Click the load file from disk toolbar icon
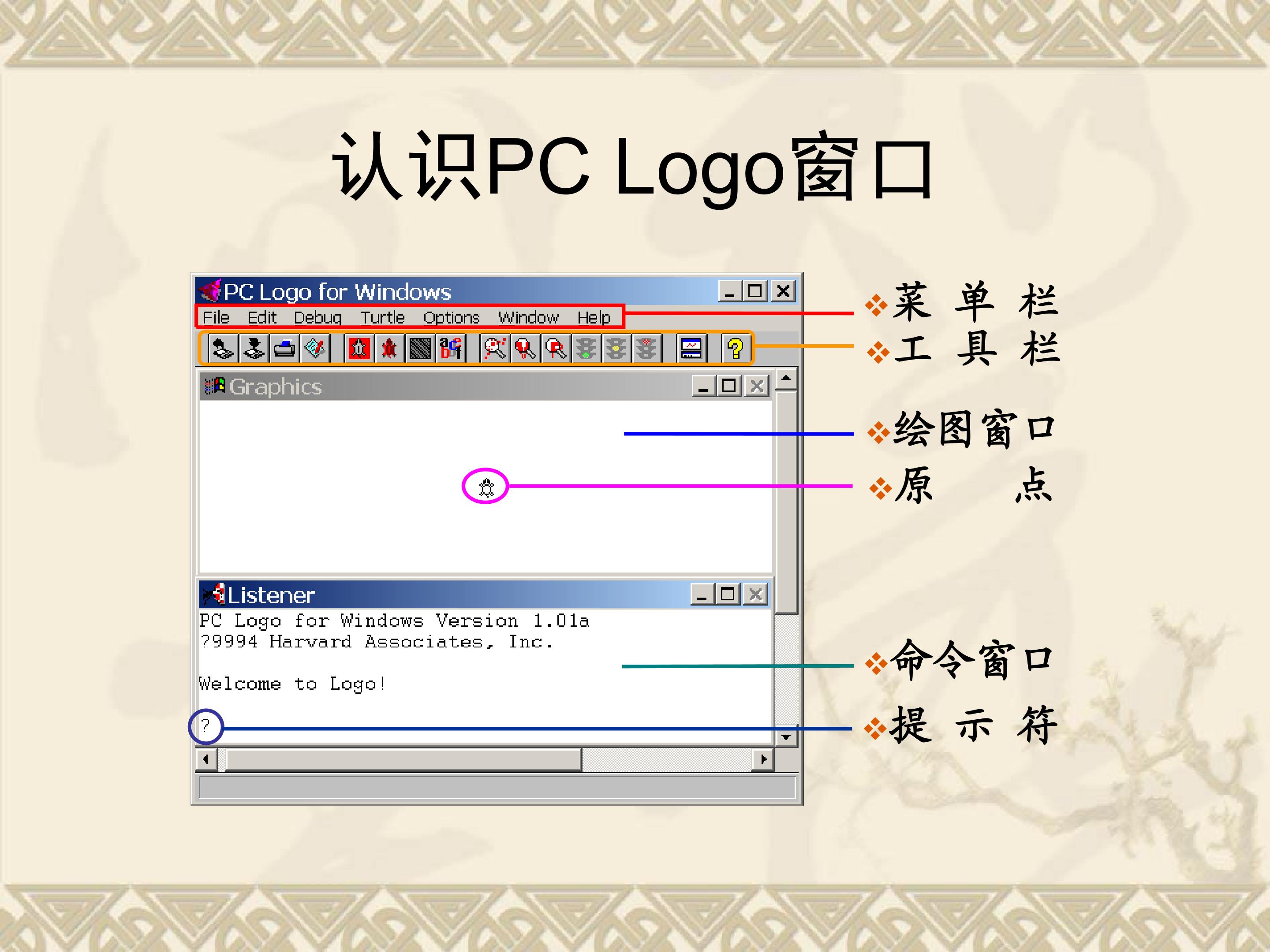Image resolution: width=1270 pixels, height=952 pixels. 223,348
